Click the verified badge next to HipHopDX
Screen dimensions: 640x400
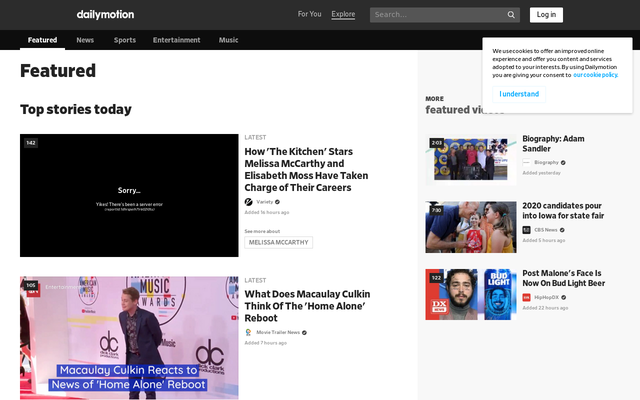pos(564,297)
